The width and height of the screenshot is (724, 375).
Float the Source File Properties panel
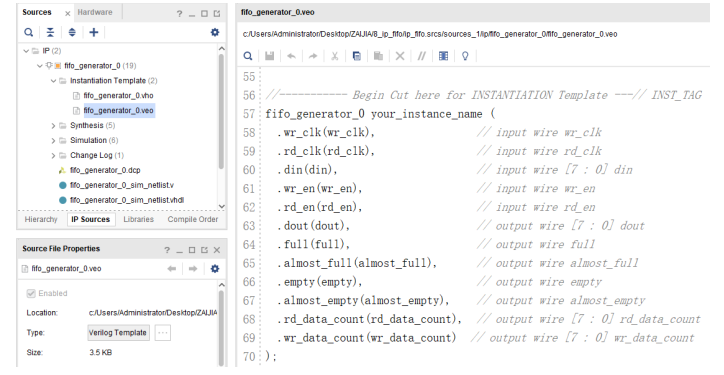204,250
